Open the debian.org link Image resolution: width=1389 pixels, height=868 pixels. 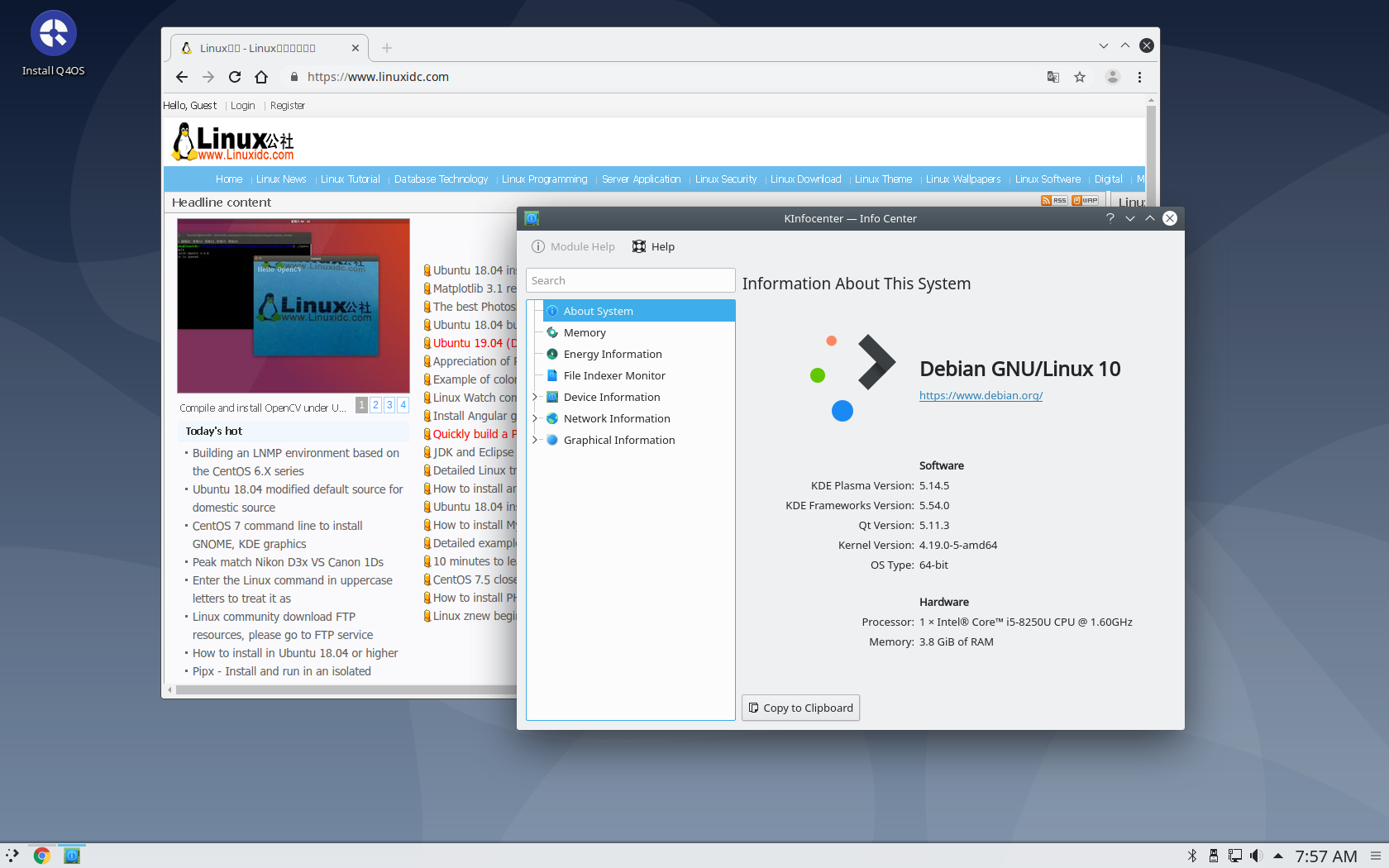tap(981, 395)
